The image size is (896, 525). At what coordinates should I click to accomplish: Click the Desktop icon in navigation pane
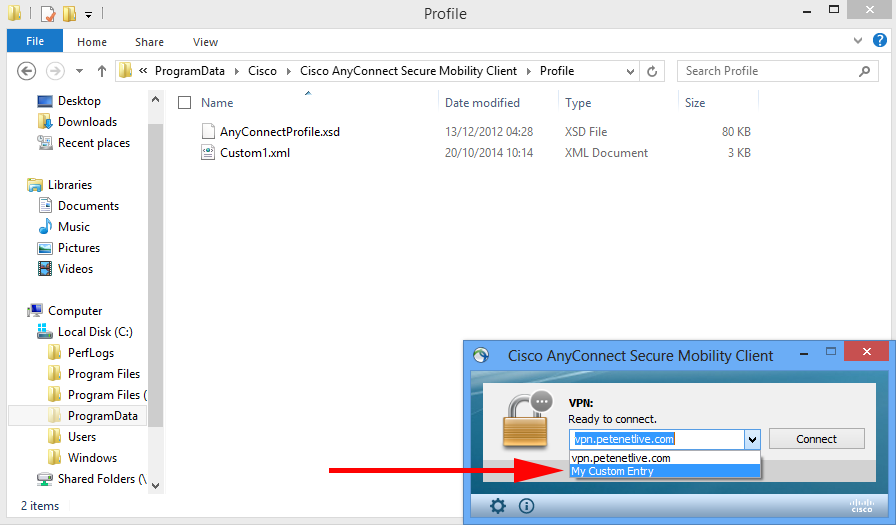pos(45,101)
